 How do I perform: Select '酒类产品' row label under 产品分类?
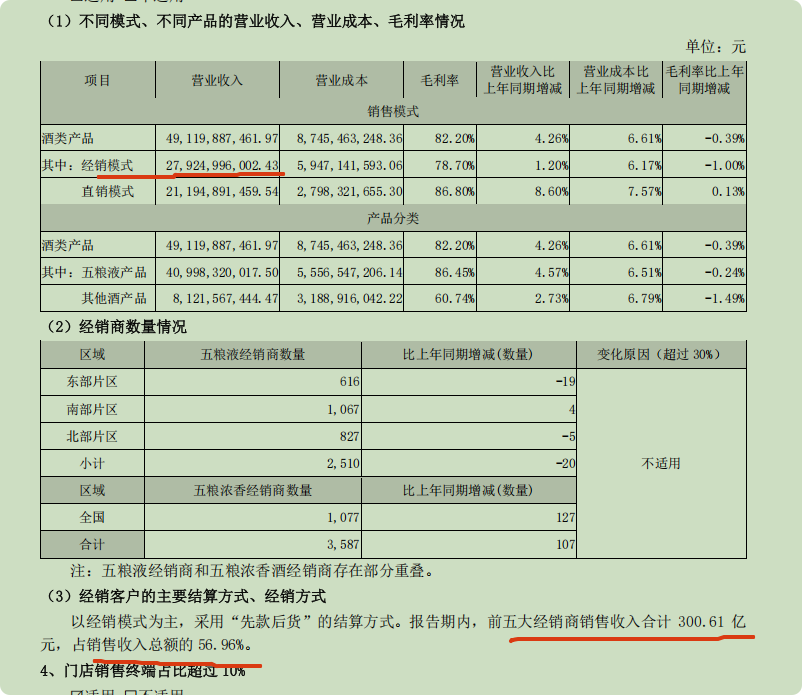coord(68,245)
